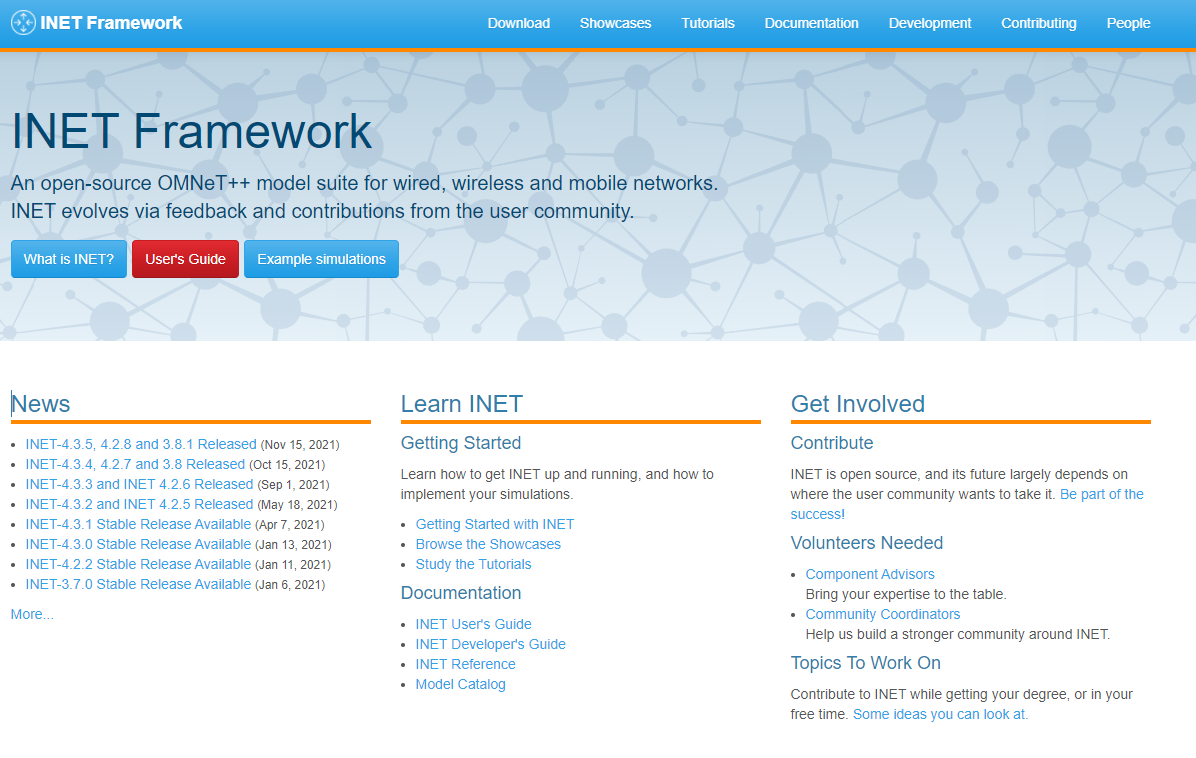Viewport: 1196px width, 758px height.
Task: Click the Contribute subheading
Action: click(x=831, y=443)
